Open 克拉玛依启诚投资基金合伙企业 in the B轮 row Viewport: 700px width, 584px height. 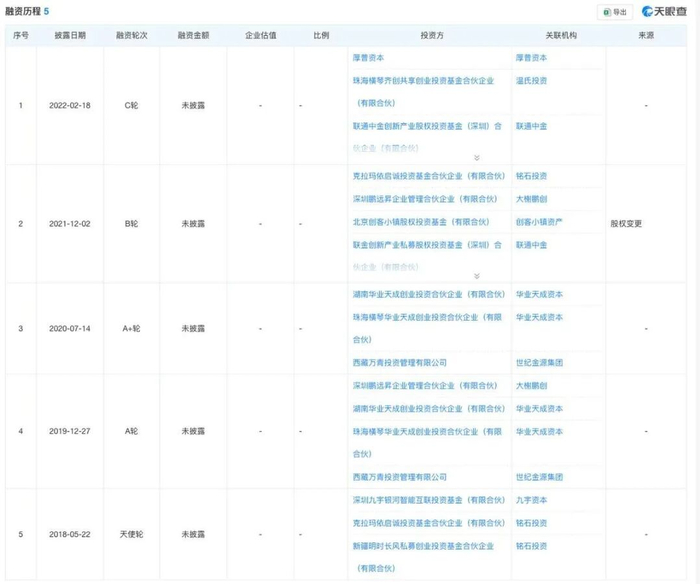(x=429, y=176)
